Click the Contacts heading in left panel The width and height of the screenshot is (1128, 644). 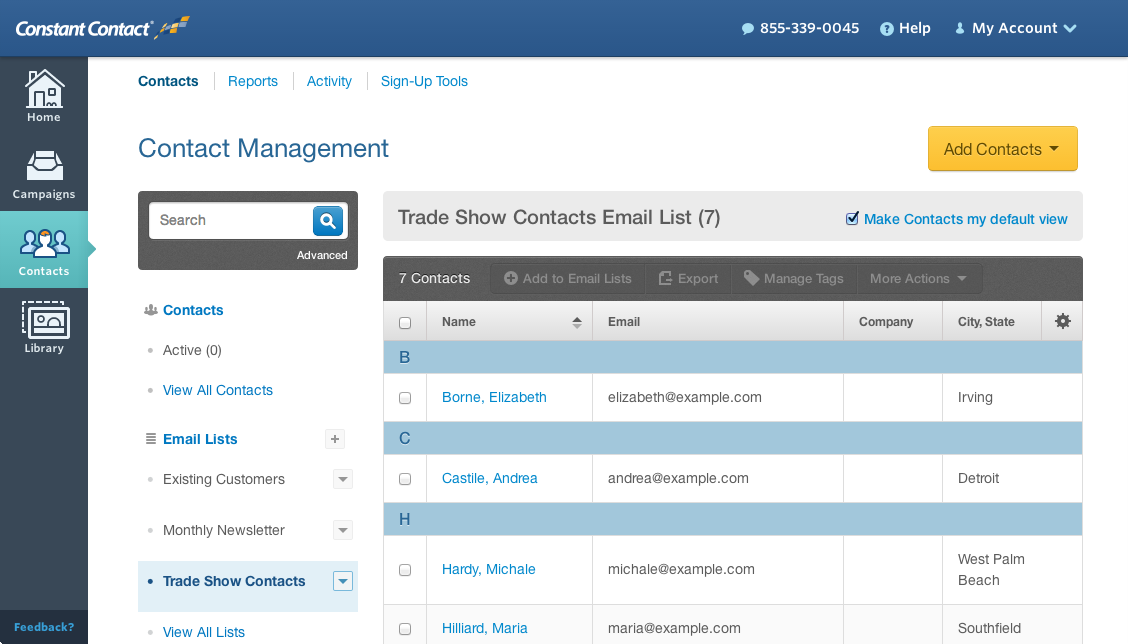tap(193, 310)
